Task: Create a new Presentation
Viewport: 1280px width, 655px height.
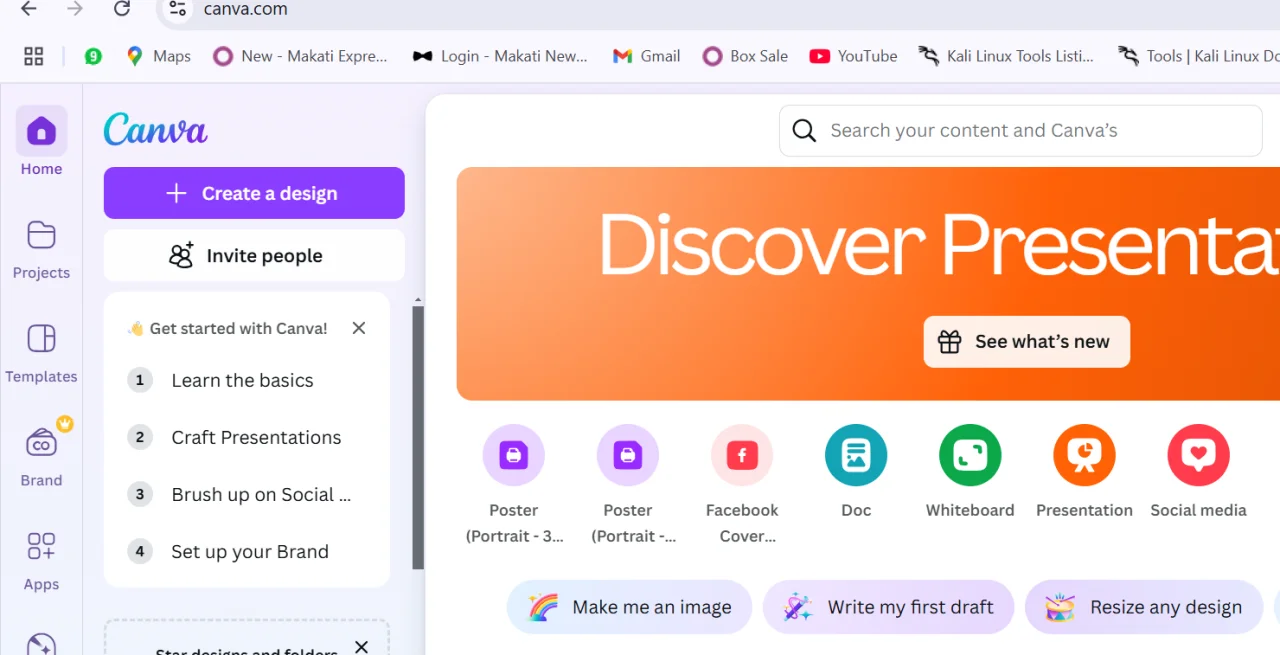Action: (x=1084, y=472)
